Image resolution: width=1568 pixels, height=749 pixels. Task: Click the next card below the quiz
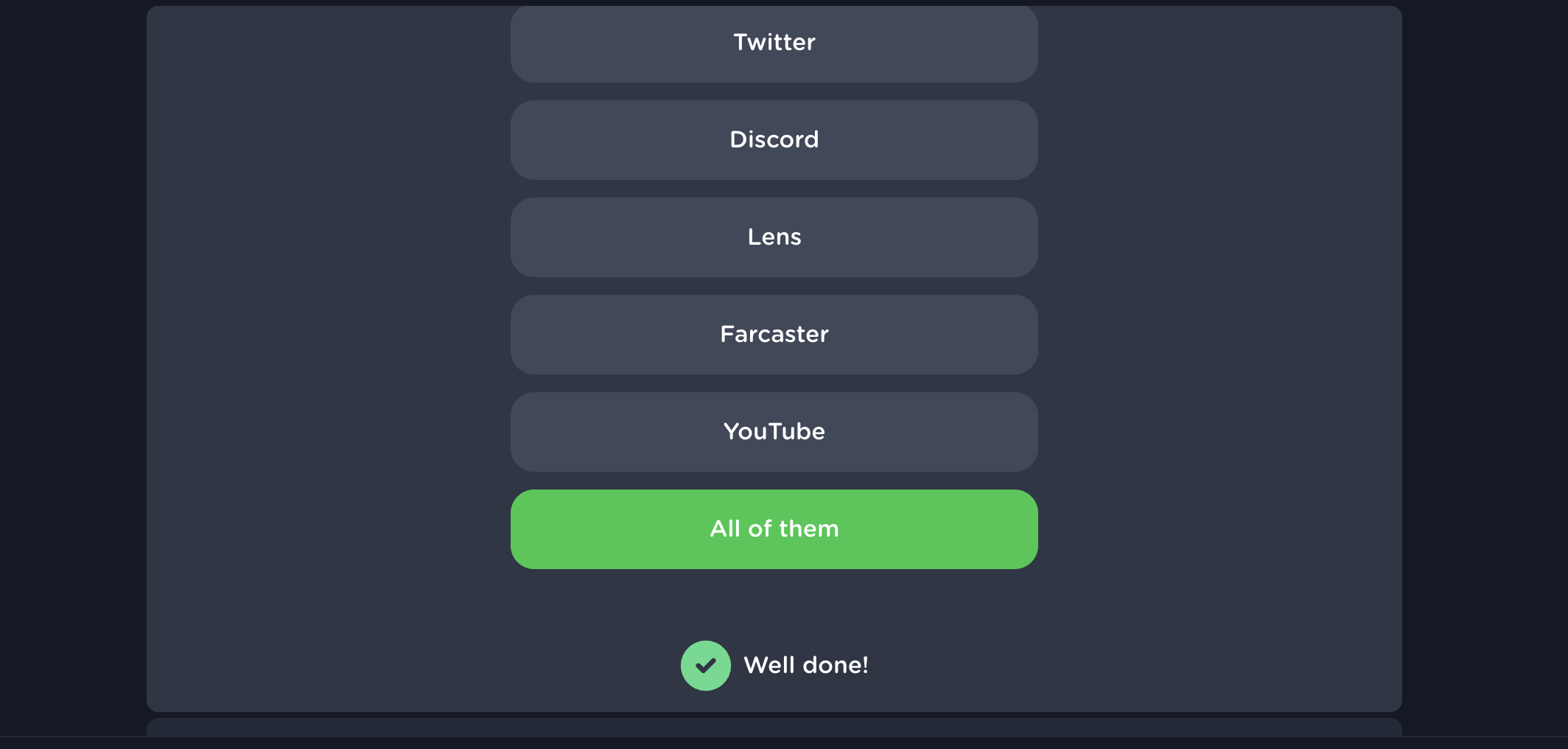774,727
